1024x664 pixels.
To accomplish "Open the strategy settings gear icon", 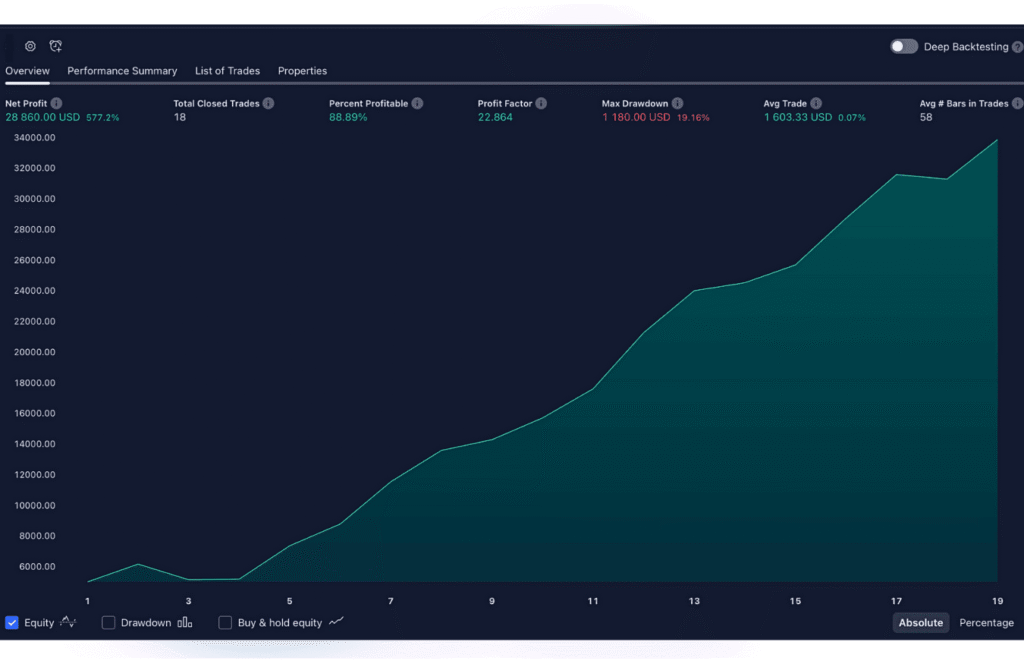I will [x=30, y=46].
